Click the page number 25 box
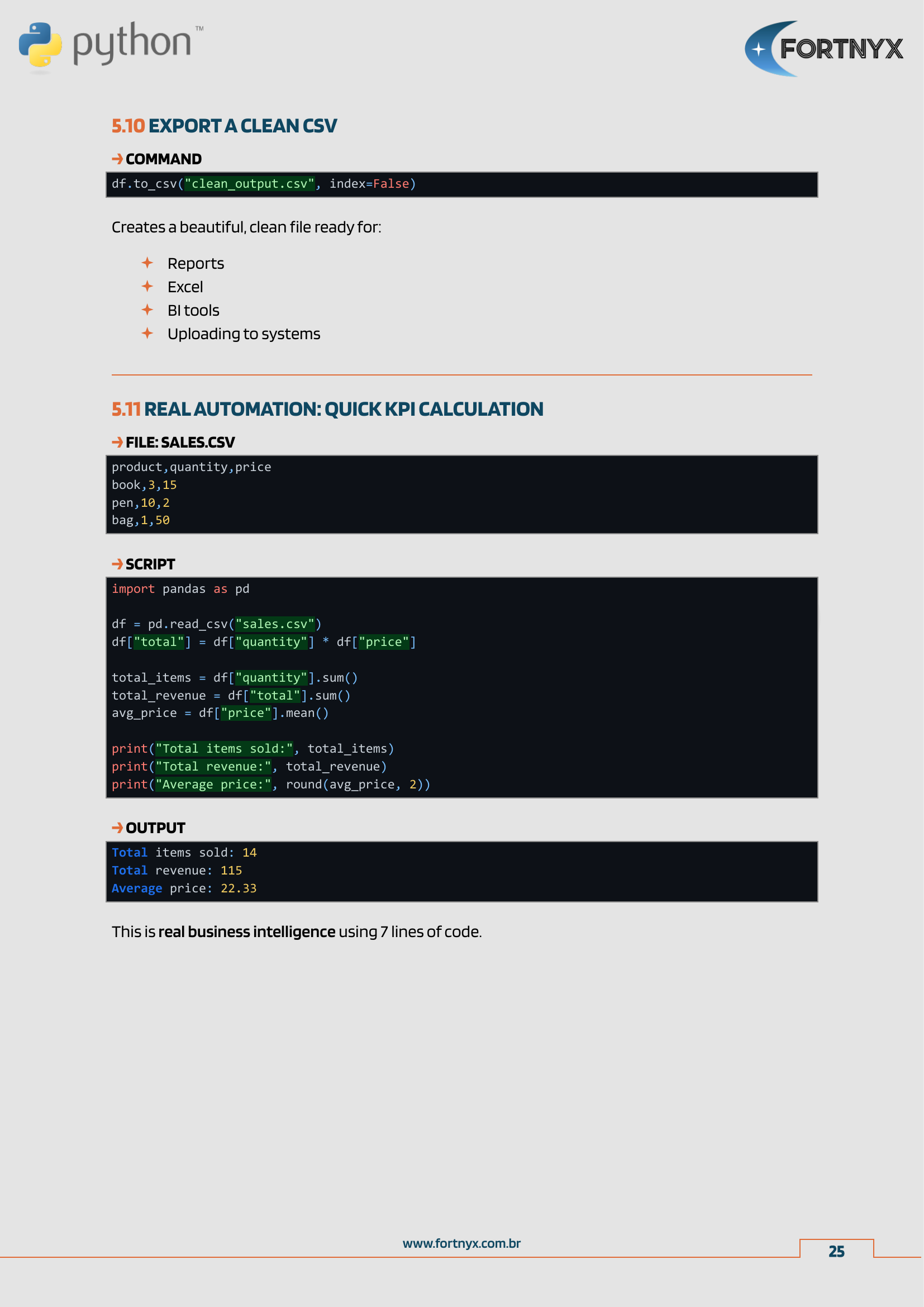Viewport: 924px width, 1307px height. pyautogui.click(x=836, y=1251)
